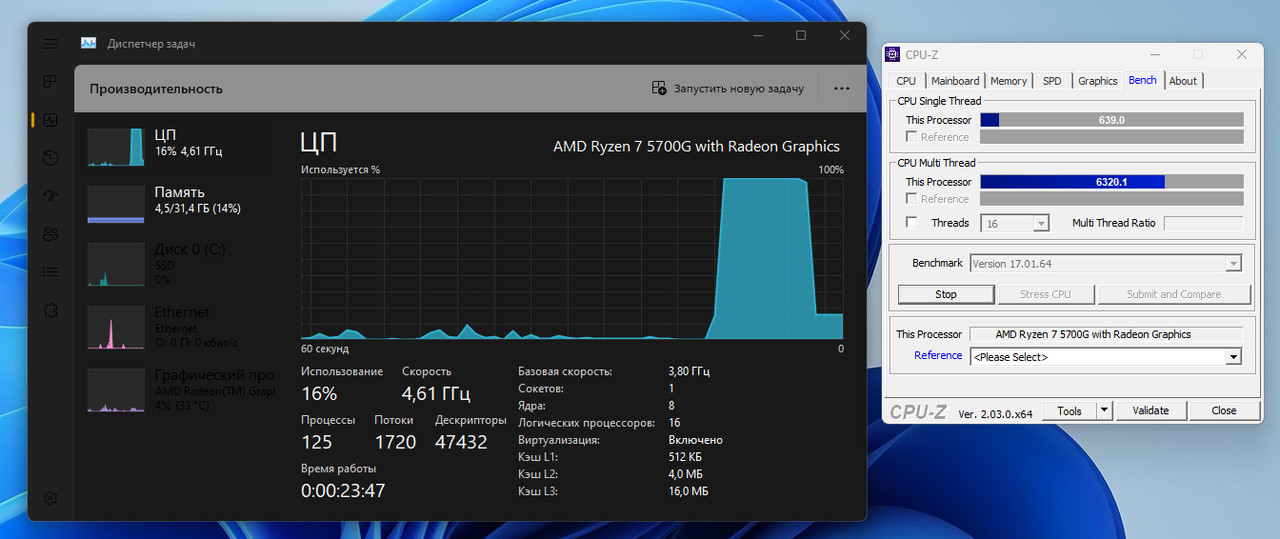This screenshot has width=1280, height=539.
Task: Open App history page icon
Action: point(51,158)
